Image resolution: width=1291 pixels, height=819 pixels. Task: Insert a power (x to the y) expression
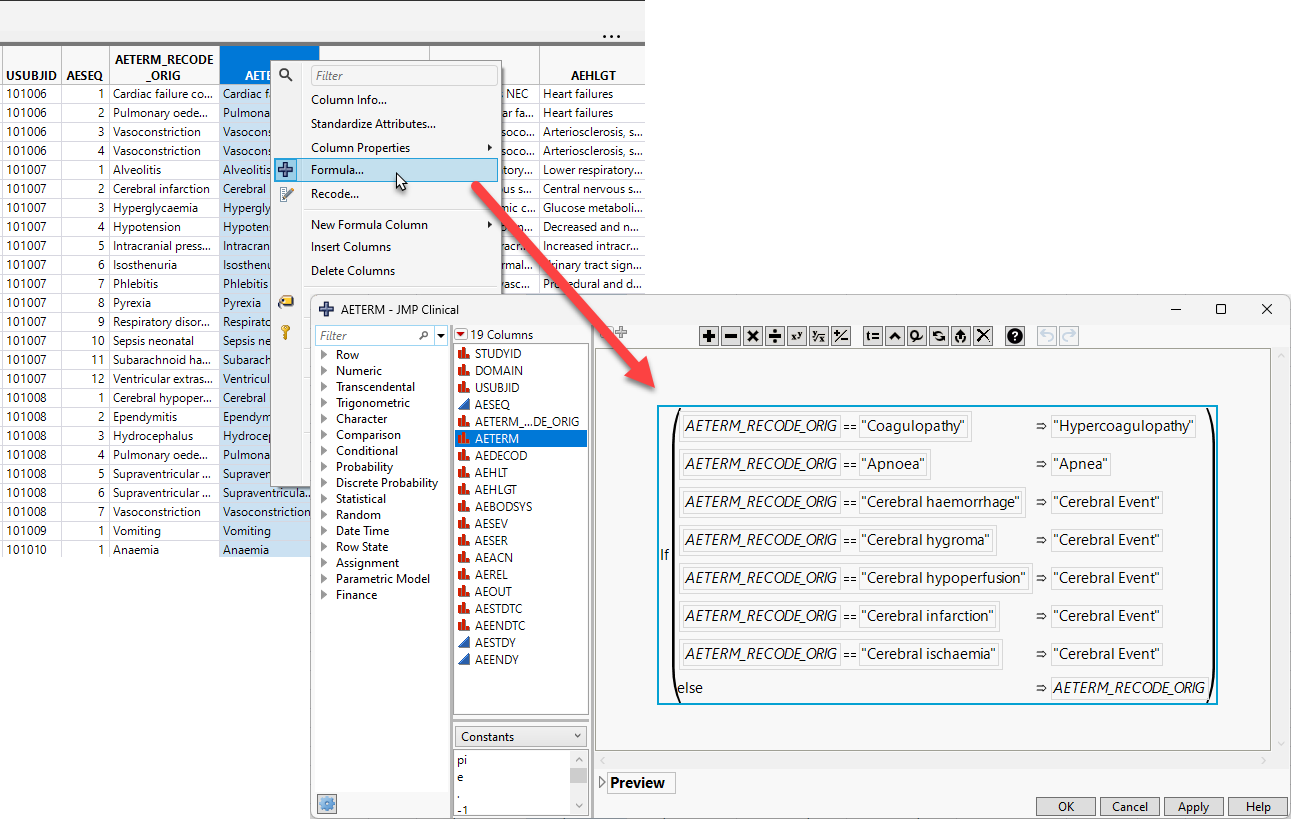pyautogui.click(x=797, y=336)
